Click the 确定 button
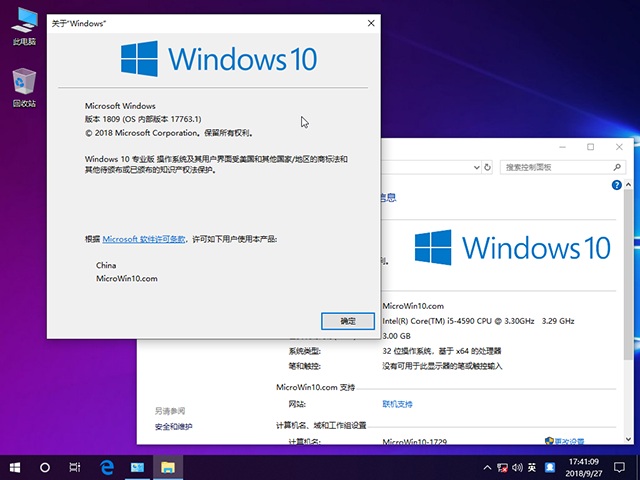 (x=348, y=320)
